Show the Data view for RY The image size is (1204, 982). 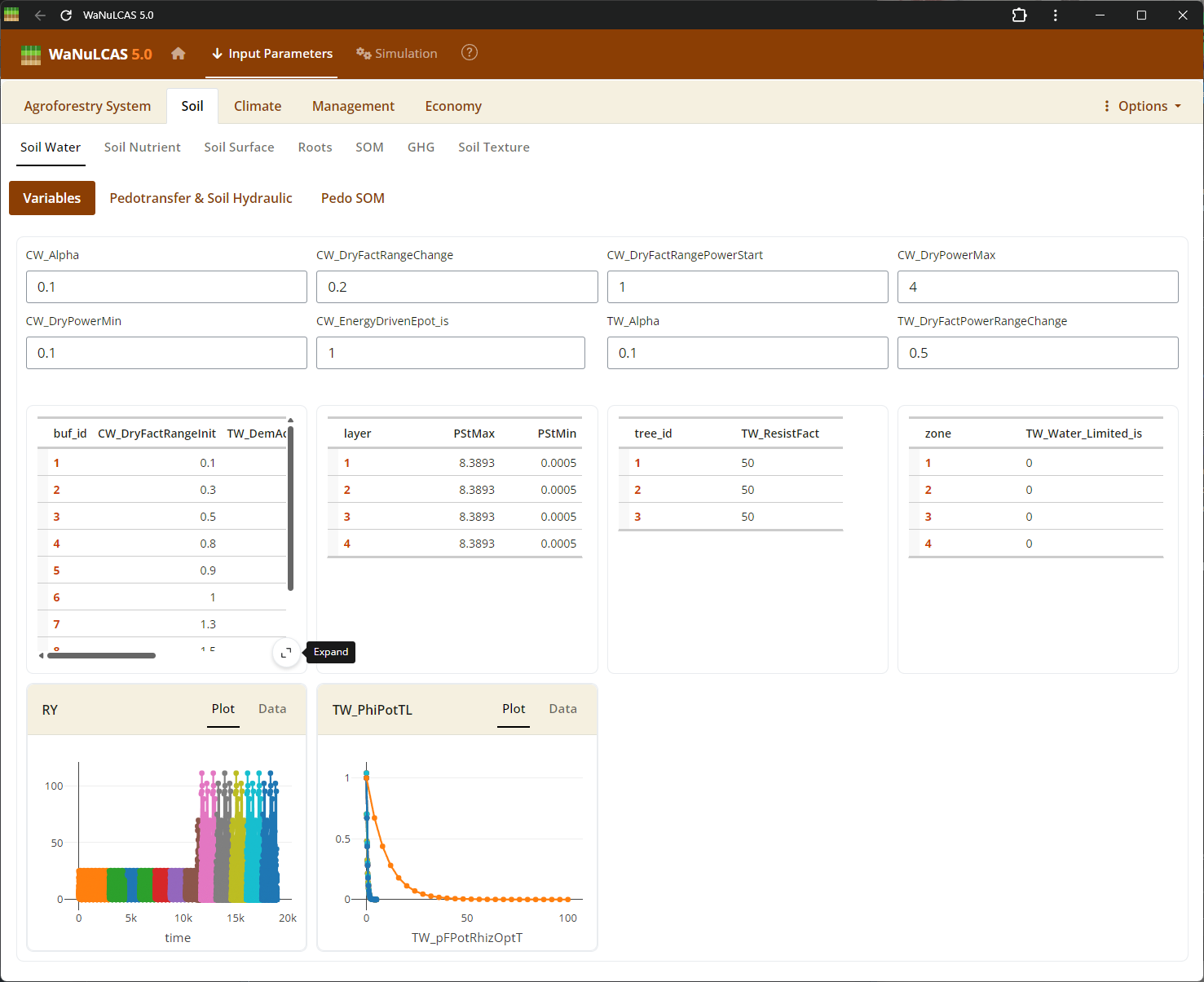pyautogui.click(x=272, y=709)
